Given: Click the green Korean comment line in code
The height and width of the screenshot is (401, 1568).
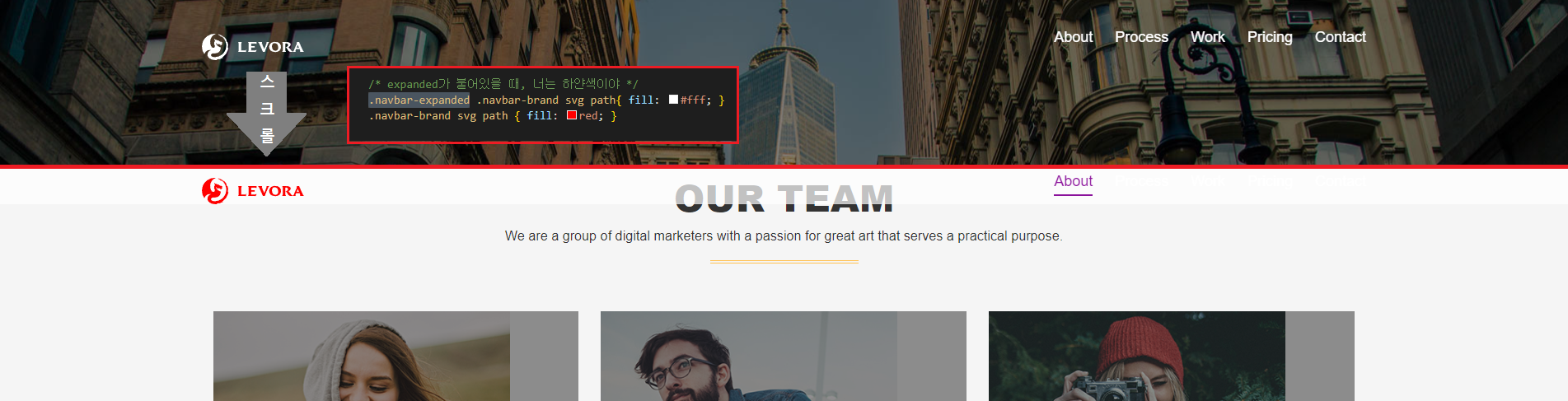Looking at the screenshot, I should 503,84.
